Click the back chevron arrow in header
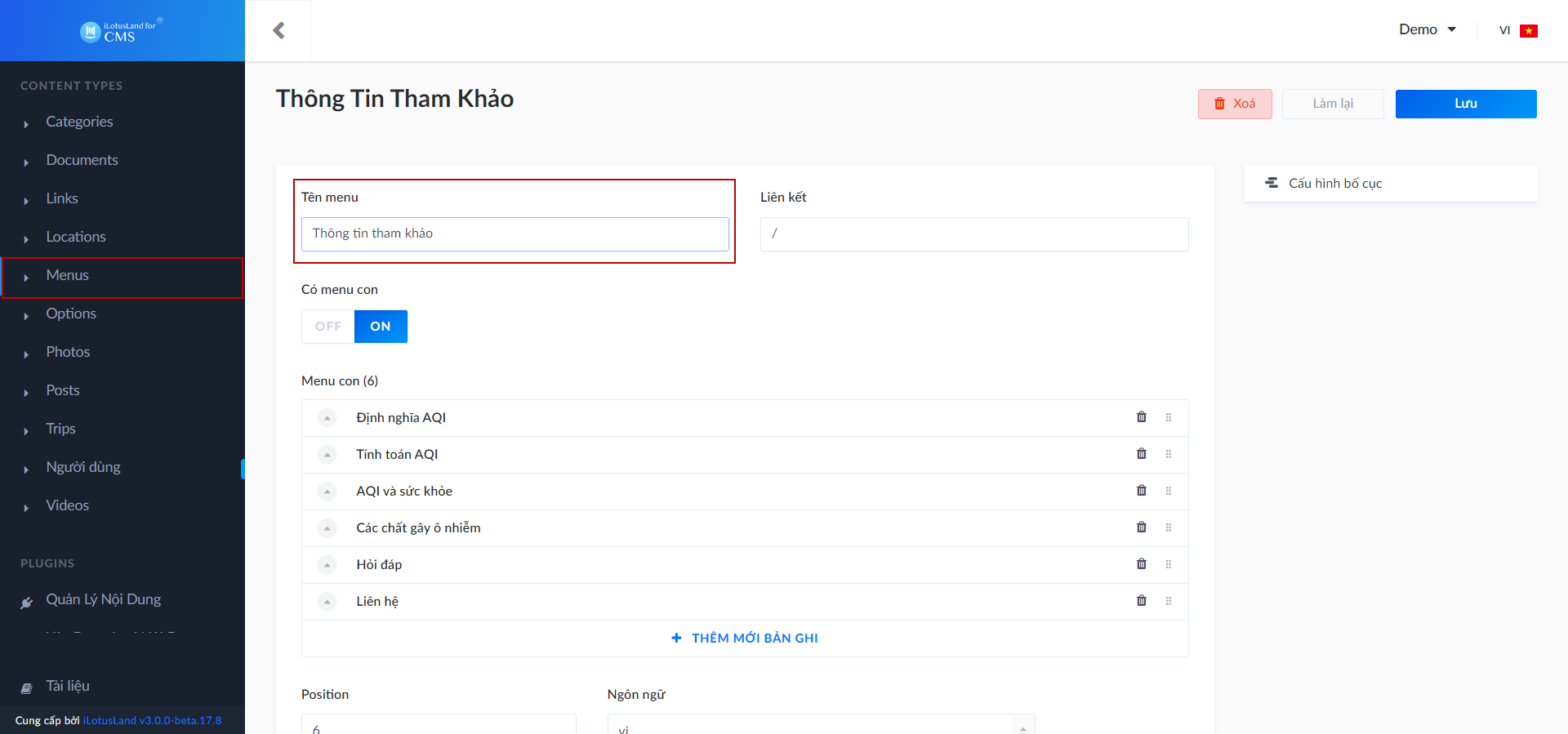 point(278,30)
